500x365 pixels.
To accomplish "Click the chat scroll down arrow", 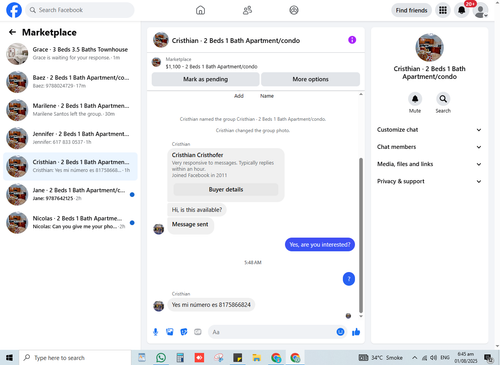I will (x=361, y=316).
